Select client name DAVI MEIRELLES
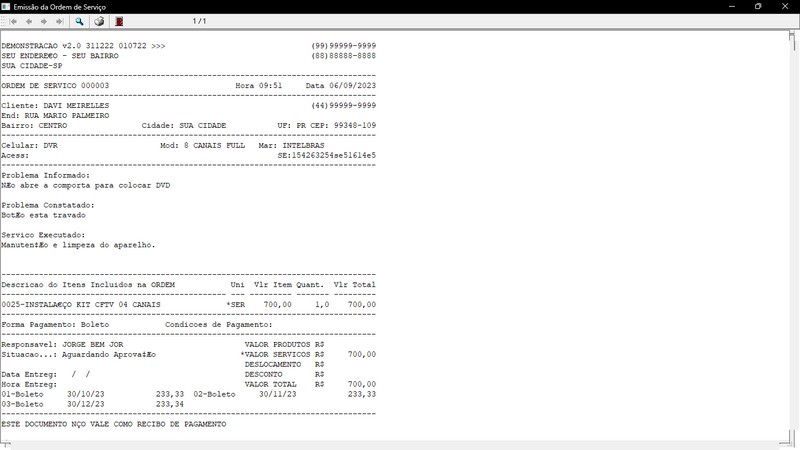The width and height of the screenshot is (800, 450). [x=76, y=106]
